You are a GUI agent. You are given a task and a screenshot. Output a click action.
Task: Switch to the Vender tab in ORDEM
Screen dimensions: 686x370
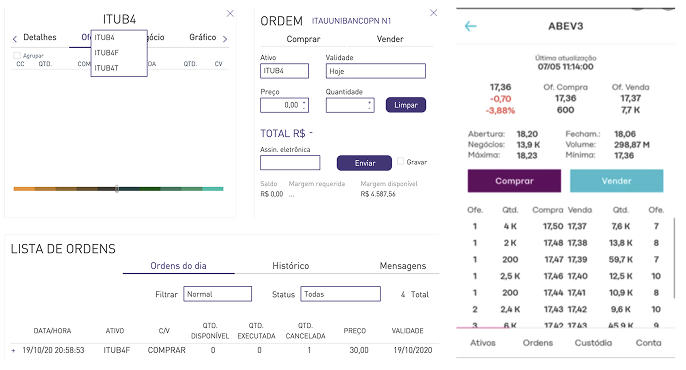point(390,39)
